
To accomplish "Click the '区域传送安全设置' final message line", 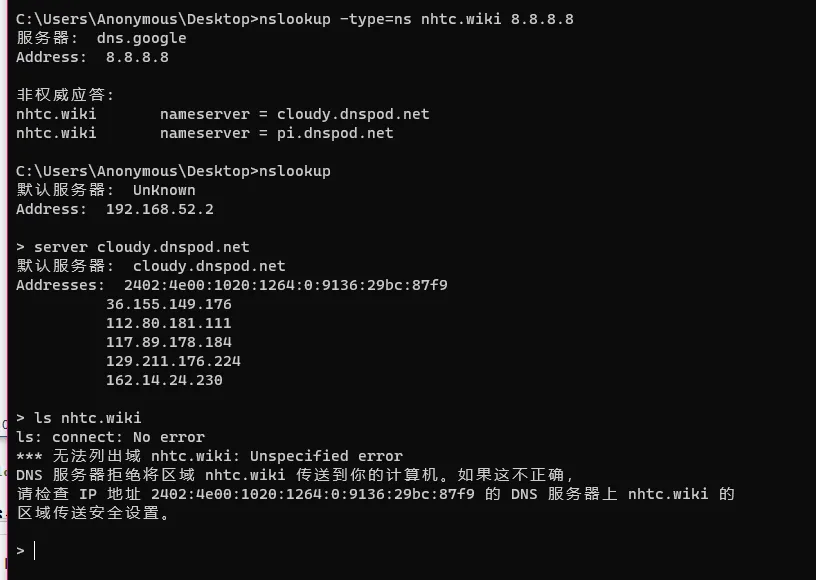I will (x=93, y=513).
